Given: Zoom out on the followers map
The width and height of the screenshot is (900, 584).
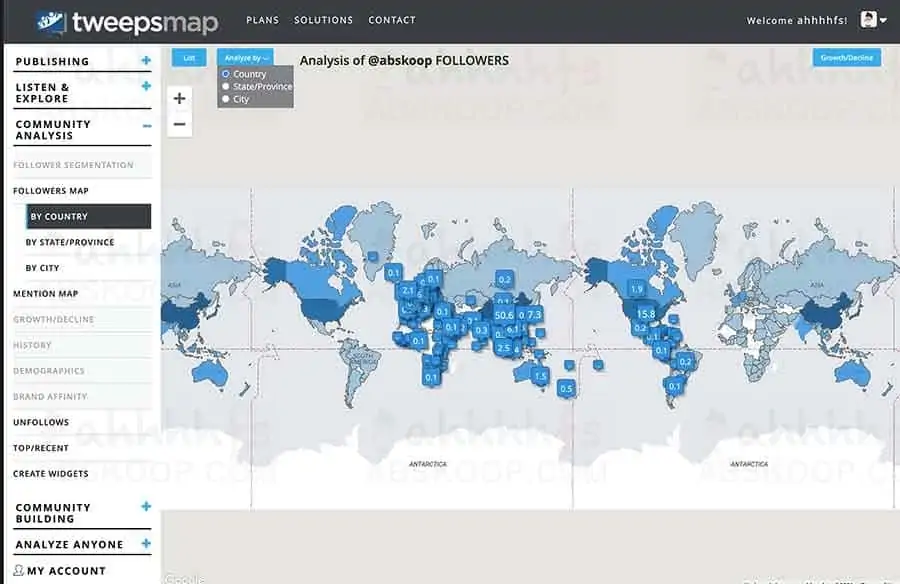Looking at the screenshot, I should click(x=179, y=124).
